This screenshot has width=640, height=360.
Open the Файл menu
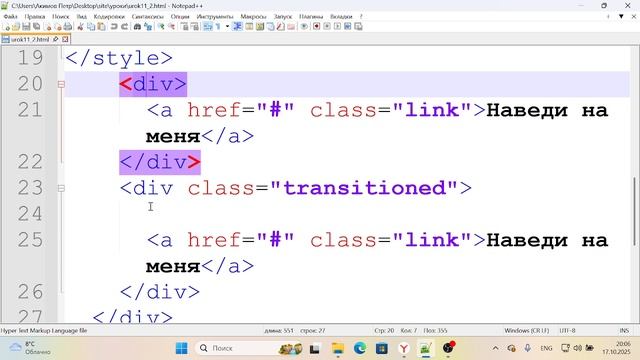[10, 17]
